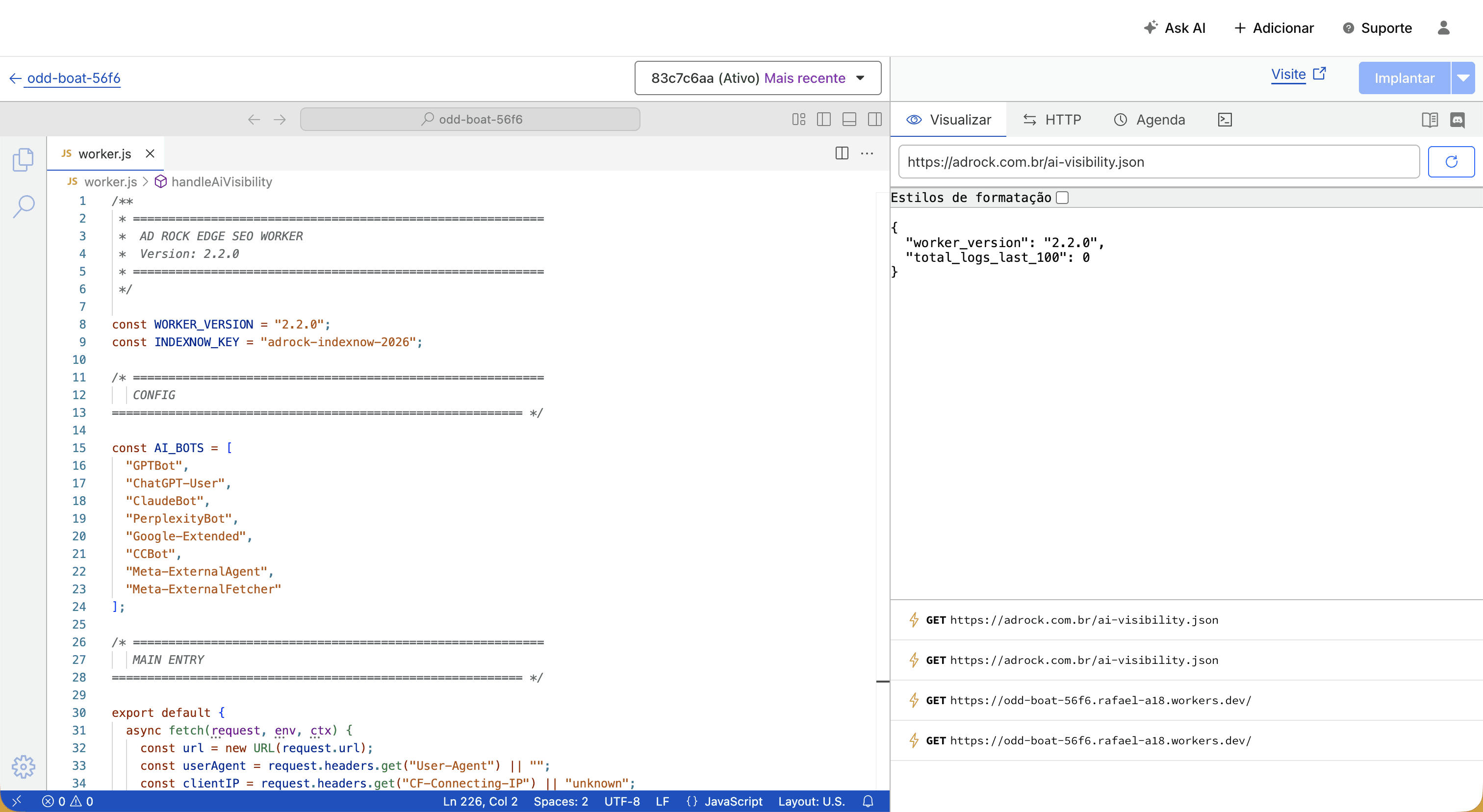This screenshot has width=1483, height=812.
Task: Split the worker.js editor using the split icon
Action: click(841, 153)
